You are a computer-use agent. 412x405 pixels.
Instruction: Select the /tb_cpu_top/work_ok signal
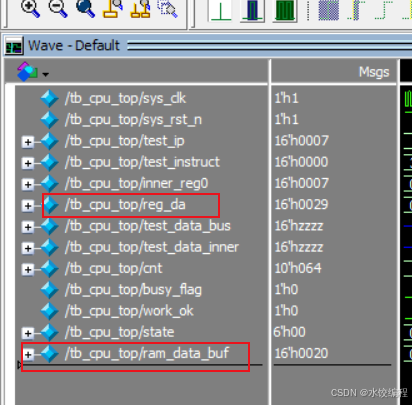click(x=129, y=311)
